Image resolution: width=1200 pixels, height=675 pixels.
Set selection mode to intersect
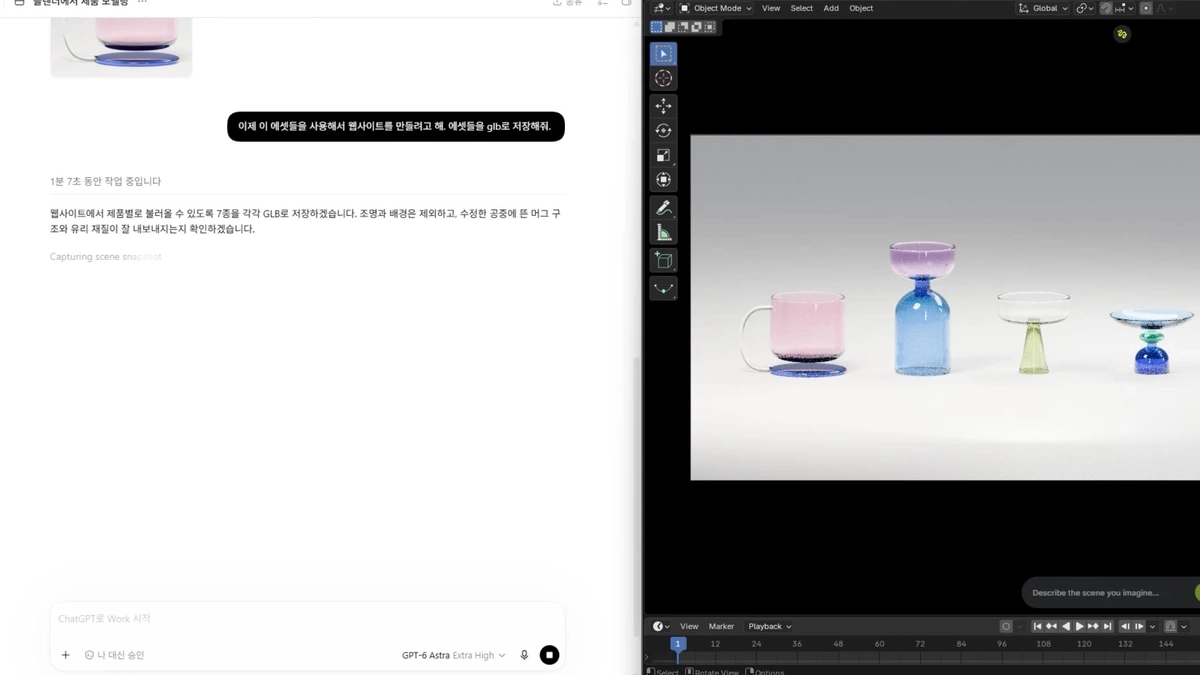click(x=709, y=27)
